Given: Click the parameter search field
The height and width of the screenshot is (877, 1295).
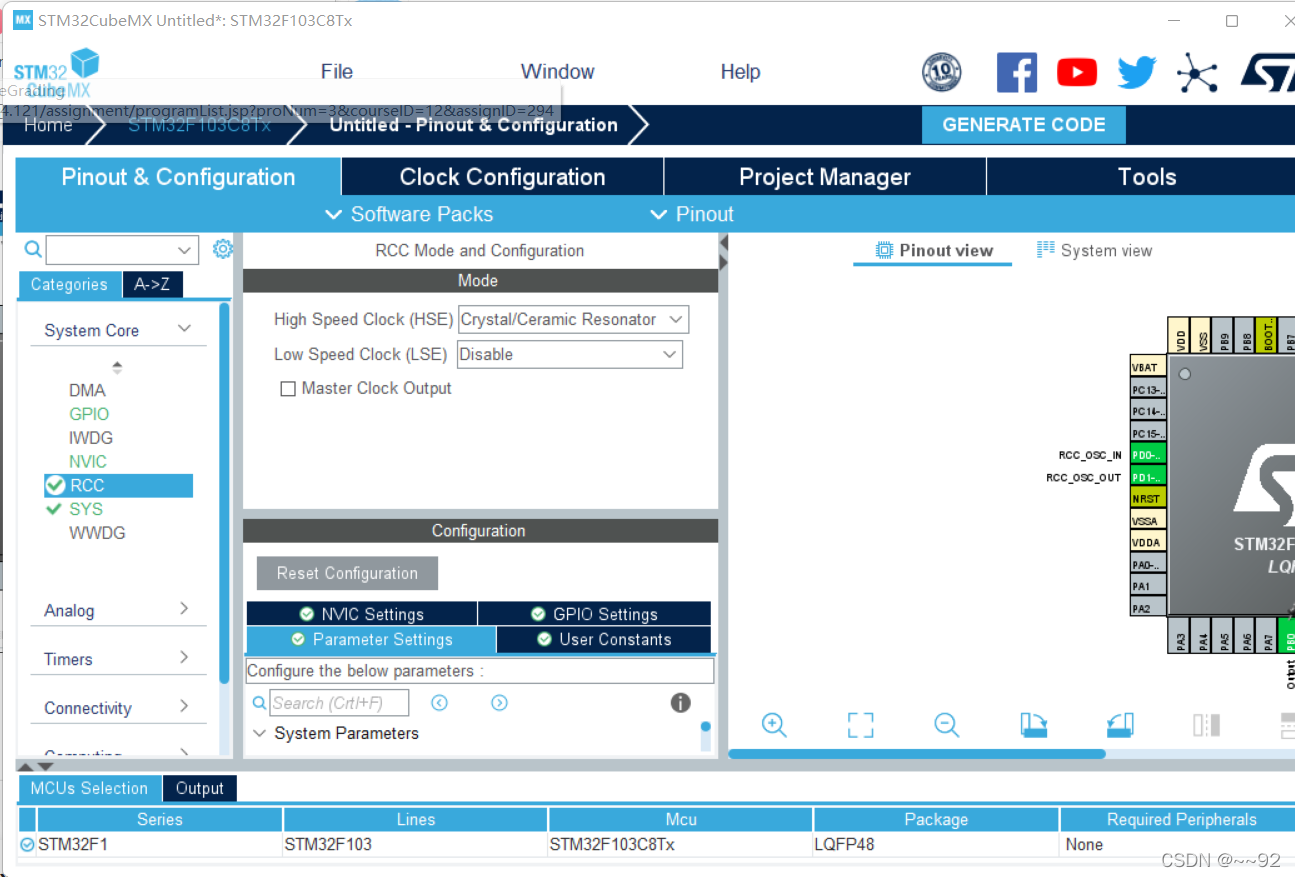Looking at the screenshot, I should [339, 703].
